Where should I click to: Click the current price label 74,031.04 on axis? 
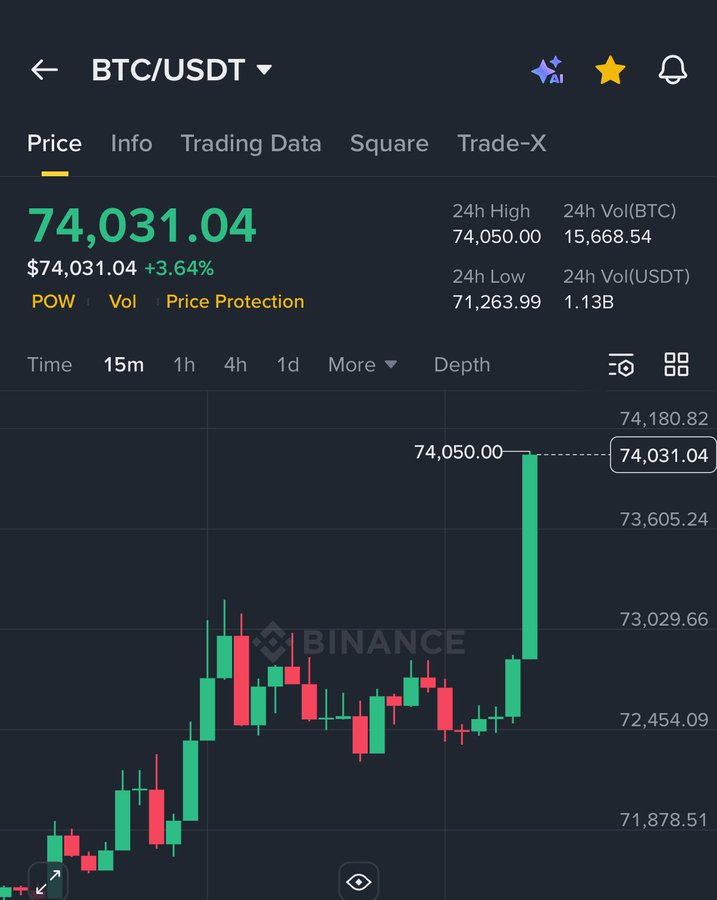[x=663, y=456]
